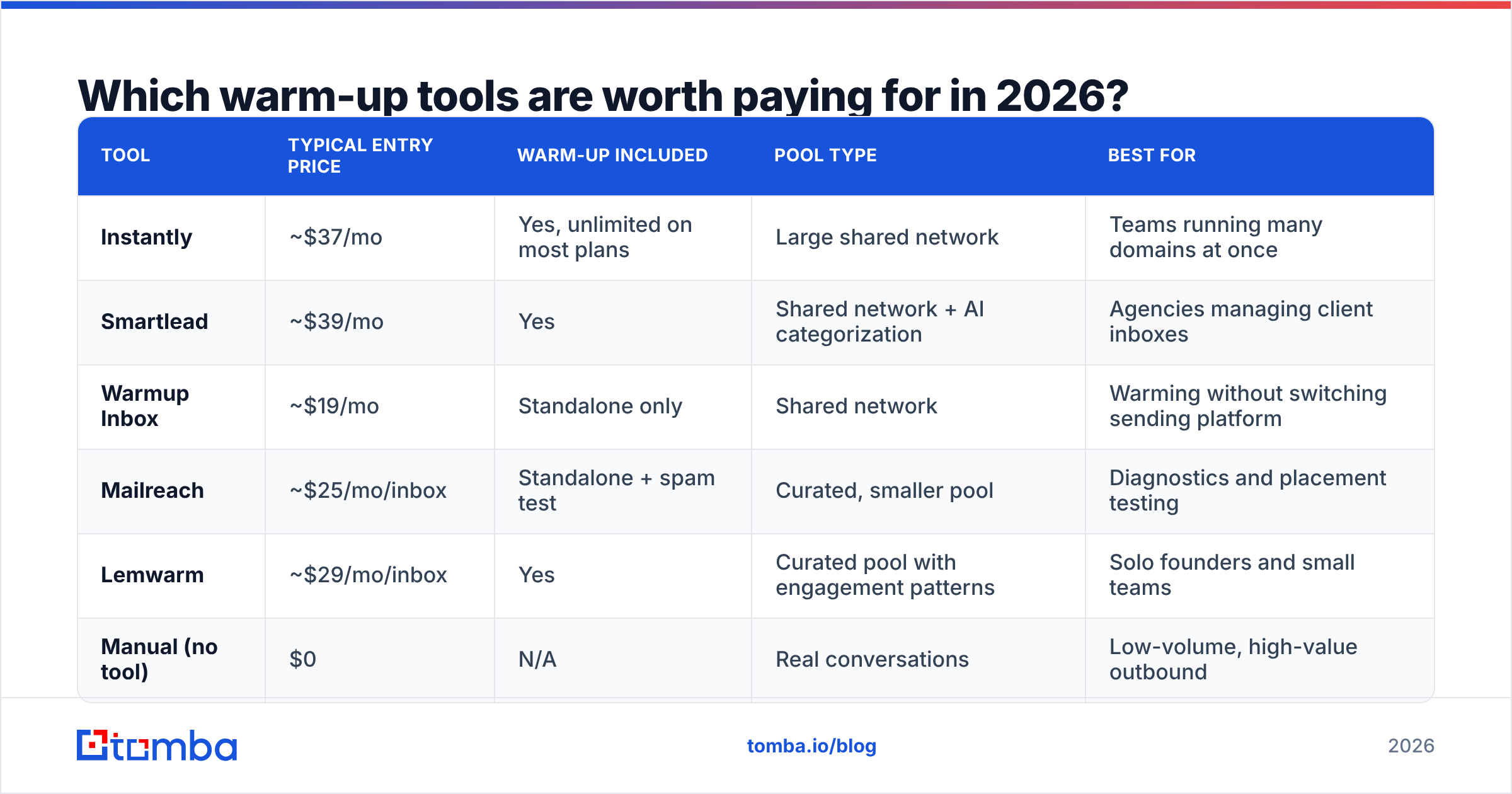The width and height of the screenshot is (1512, 794).
Task: Click the Tomba logo
Action: [x=157, y=745]
